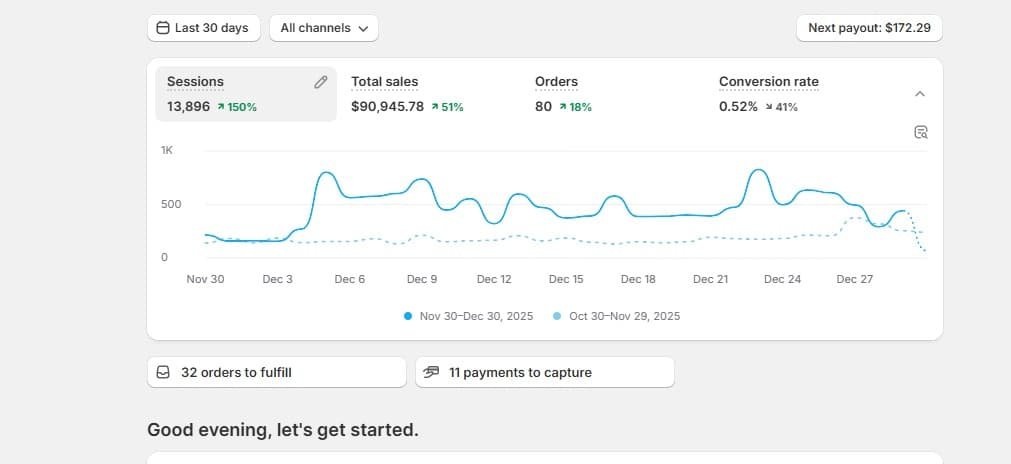Select the Sessions metric card

246,94
